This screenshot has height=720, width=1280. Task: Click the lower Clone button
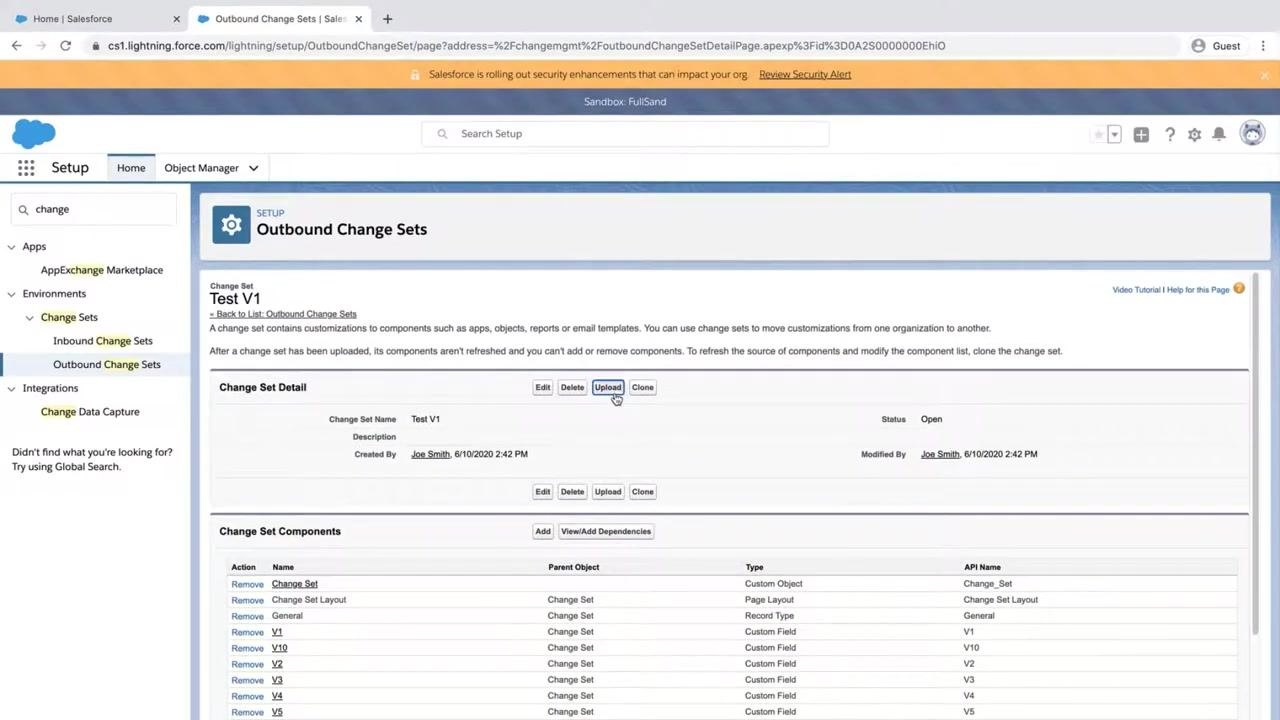[643, 492]
